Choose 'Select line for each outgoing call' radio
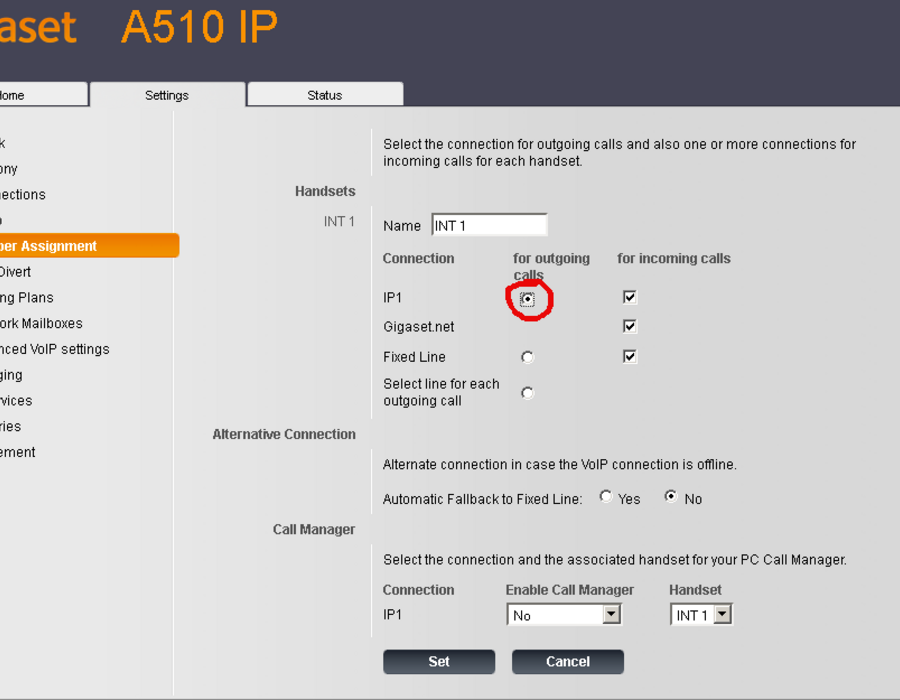900x700 pixels. click(x=527, y=393)
